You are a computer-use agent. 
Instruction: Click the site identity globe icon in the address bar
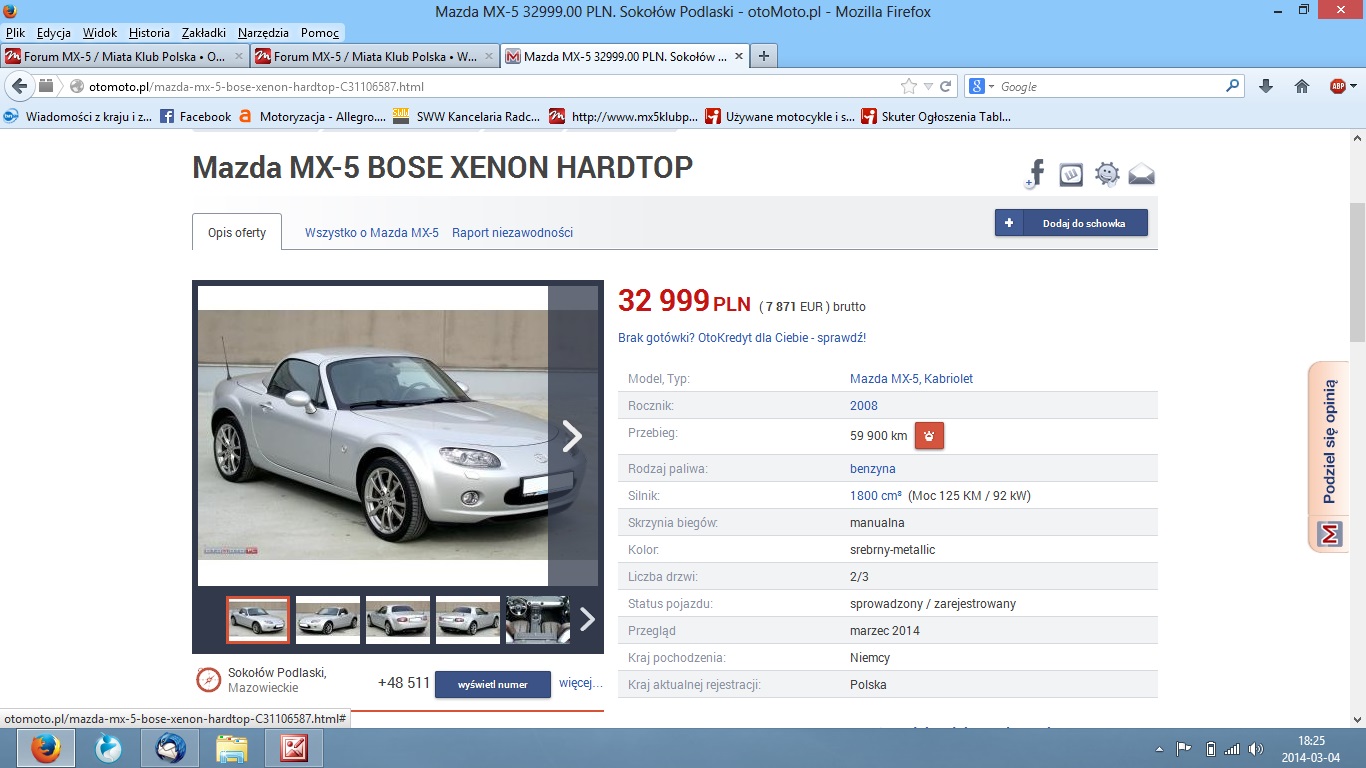(x=77, y=87)
